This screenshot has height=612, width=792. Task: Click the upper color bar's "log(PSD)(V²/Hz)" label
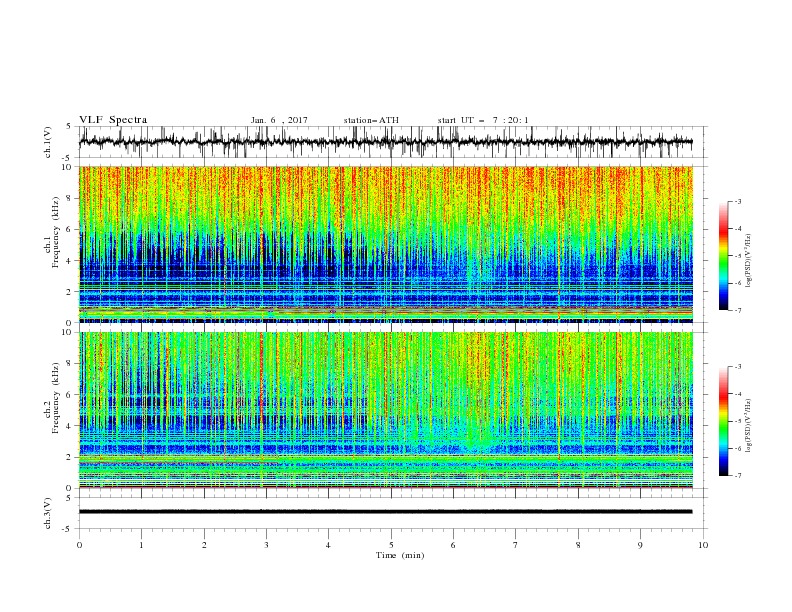tap(748, 261)
